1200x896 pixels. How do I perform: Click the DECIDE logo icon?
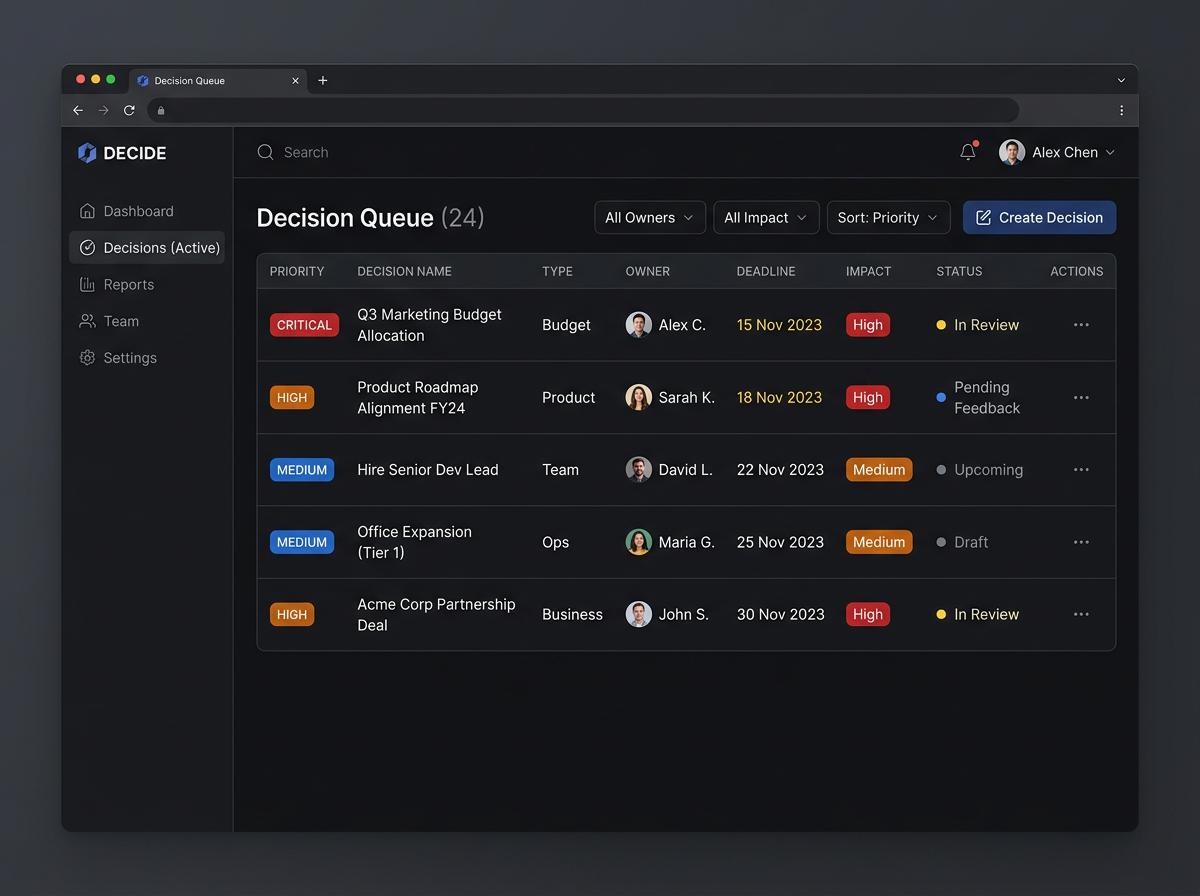(x=88, y=152)
